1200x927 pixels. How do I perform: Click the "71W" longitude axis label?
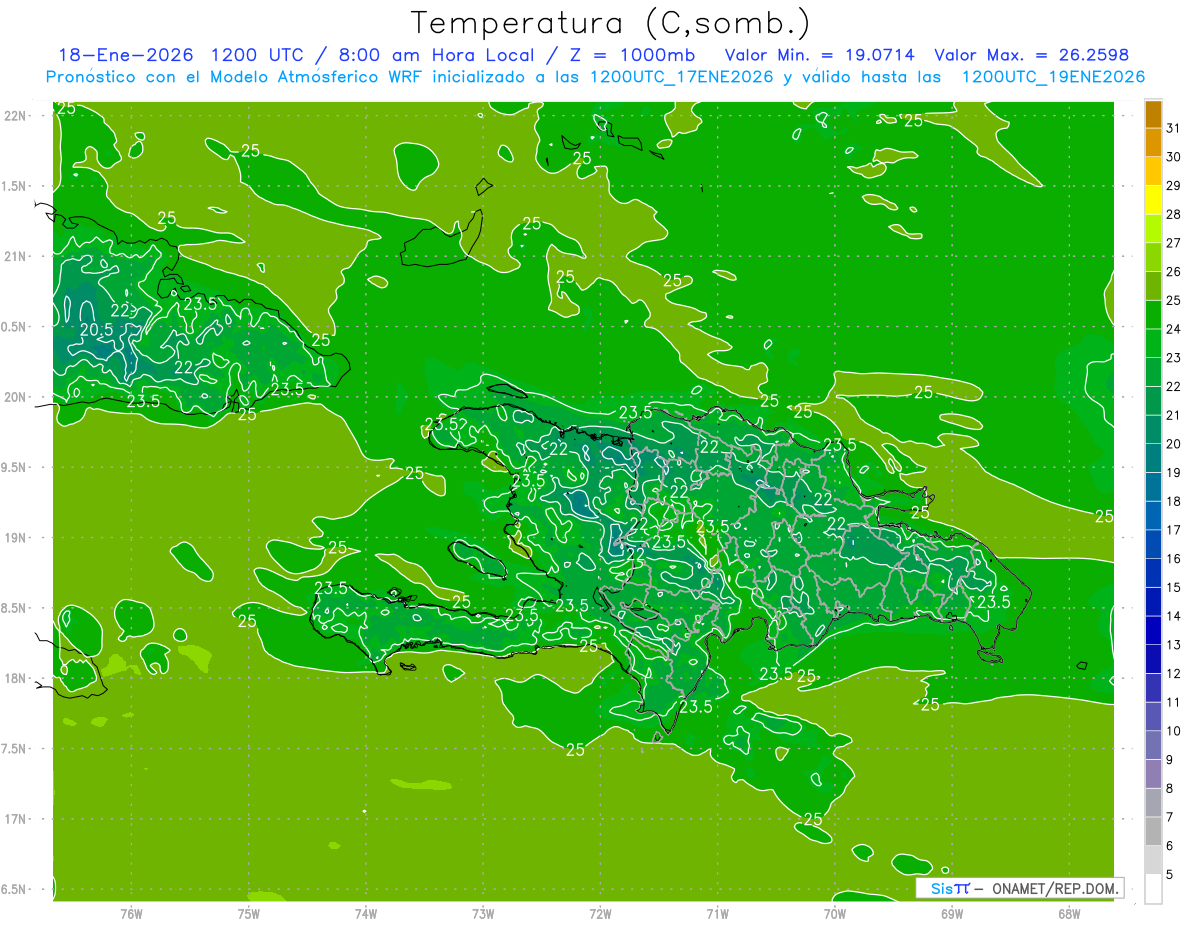click(717, 913)
